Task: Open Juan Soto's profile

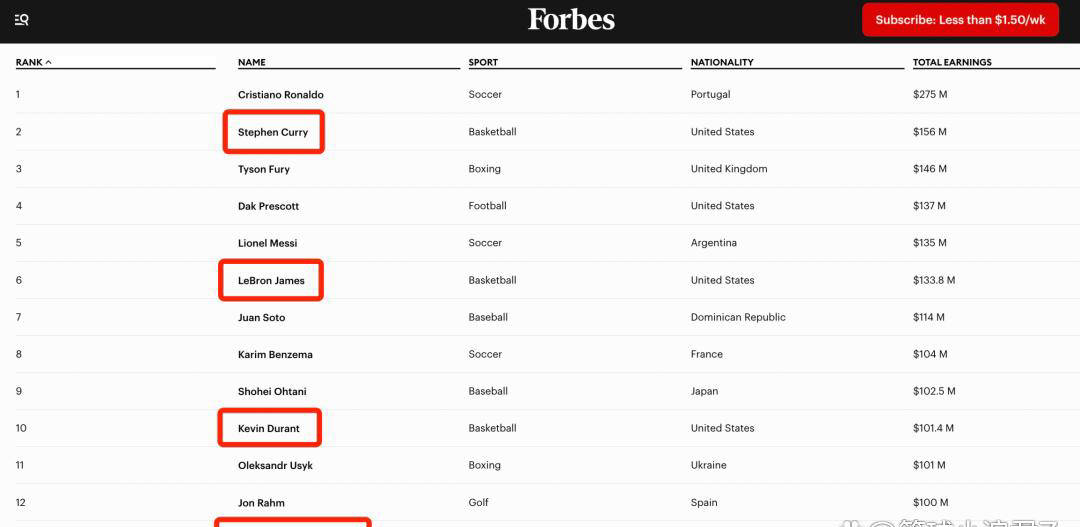Action: [261, 318]
